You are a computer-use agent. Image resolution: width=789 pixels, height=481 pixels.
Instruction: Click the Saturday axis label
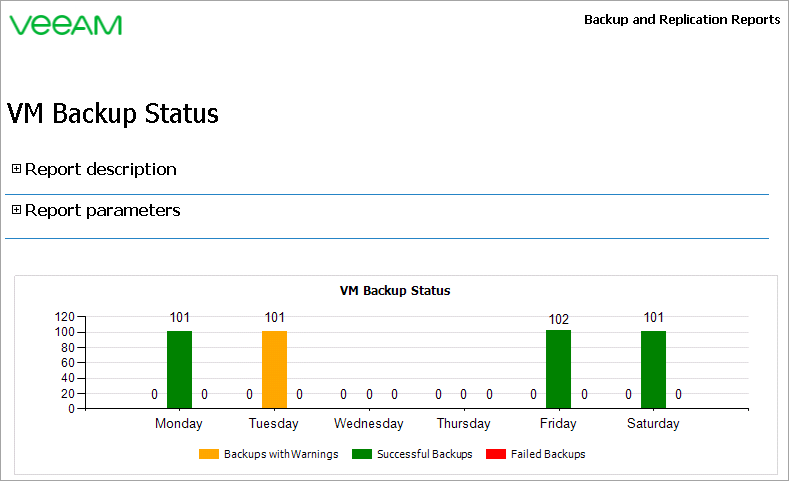click(653, 424)
